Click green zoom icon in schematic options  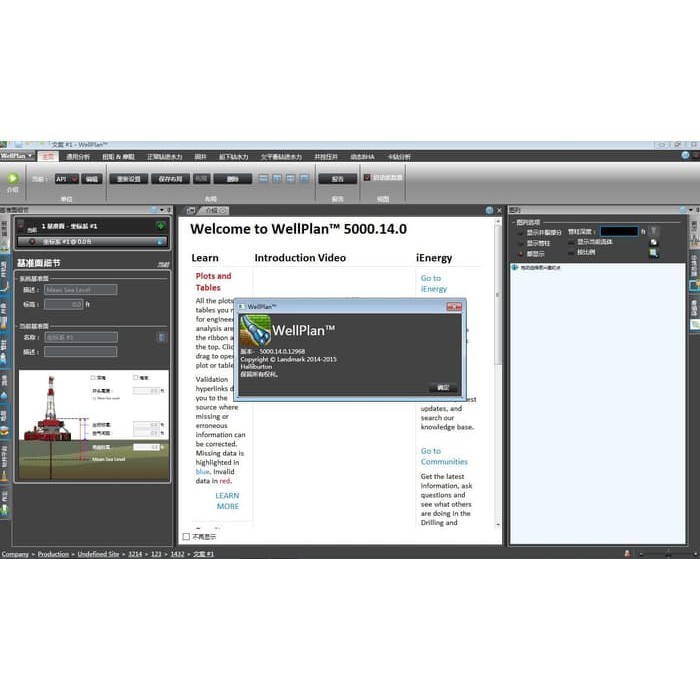coord(654,253)
